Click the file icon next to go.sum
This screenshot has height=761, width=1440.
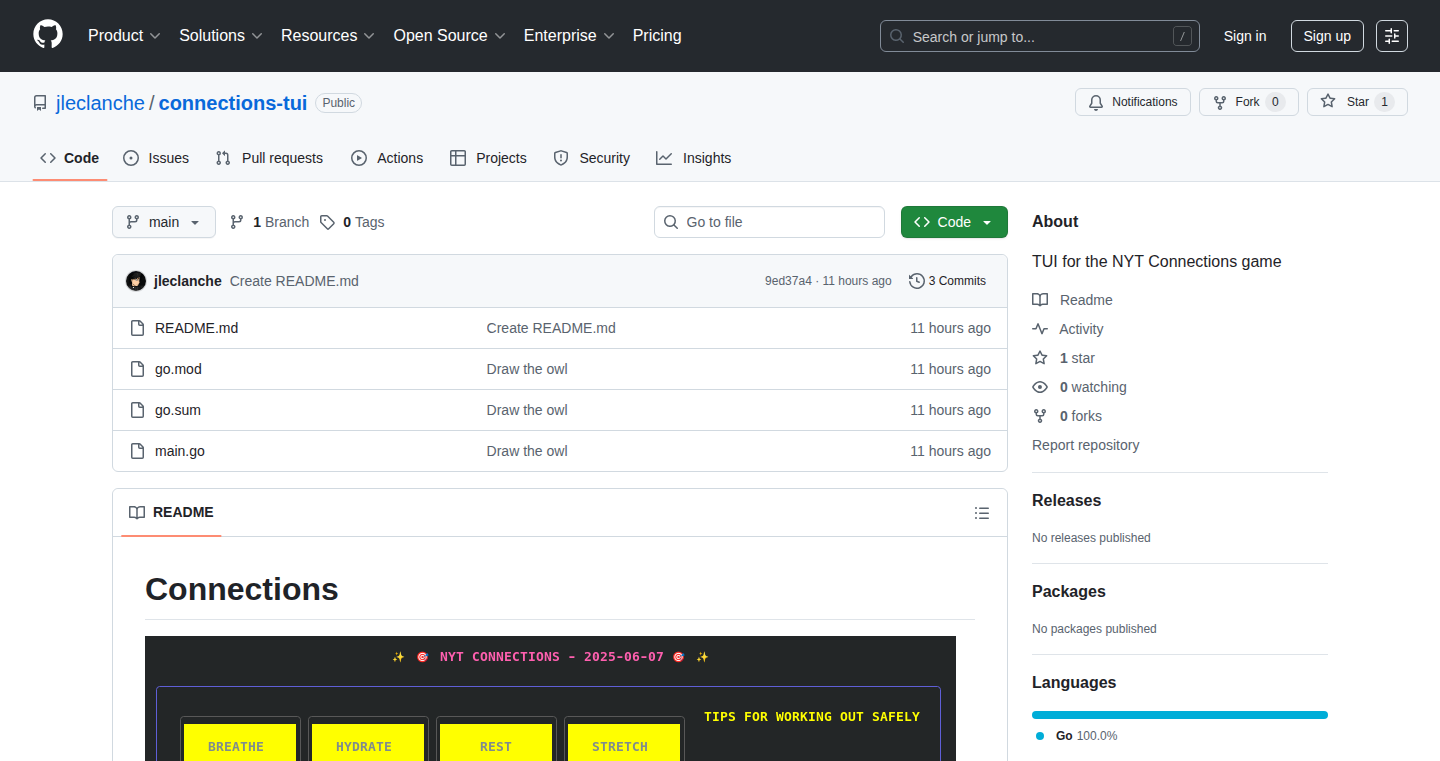tap(138, 410)
